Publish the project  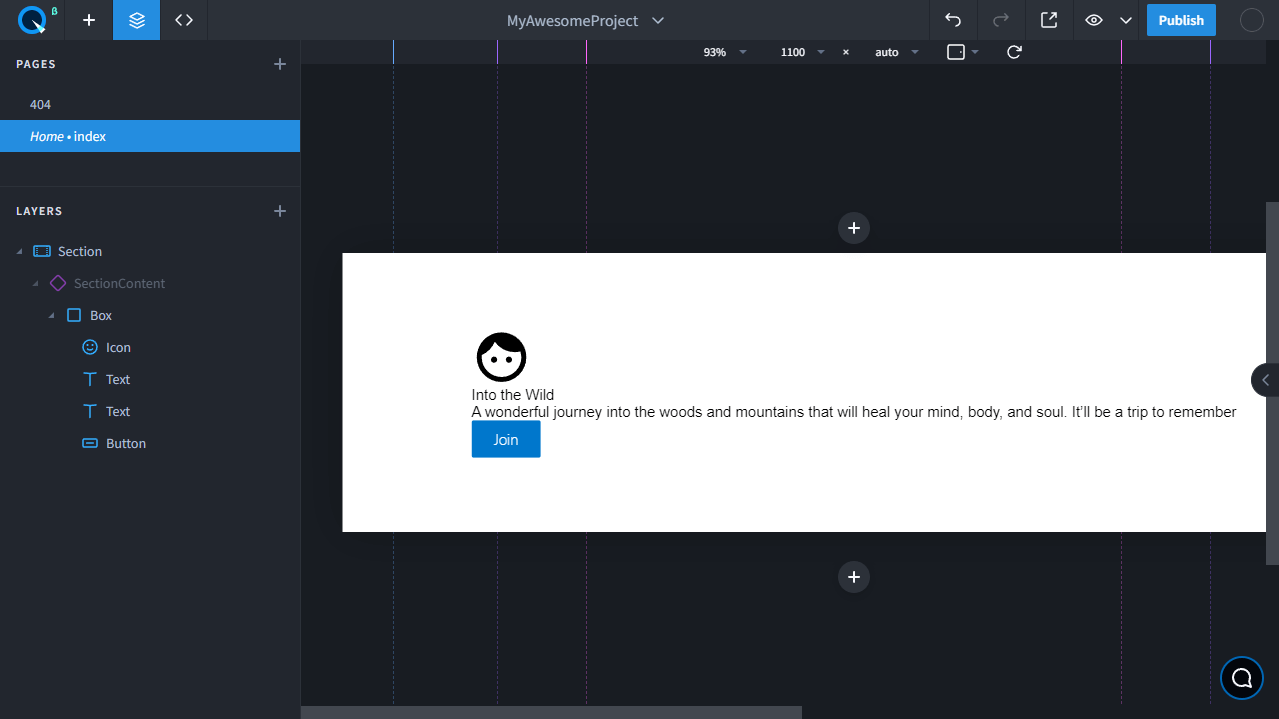pyautogui.click(x=1181, y=20)
